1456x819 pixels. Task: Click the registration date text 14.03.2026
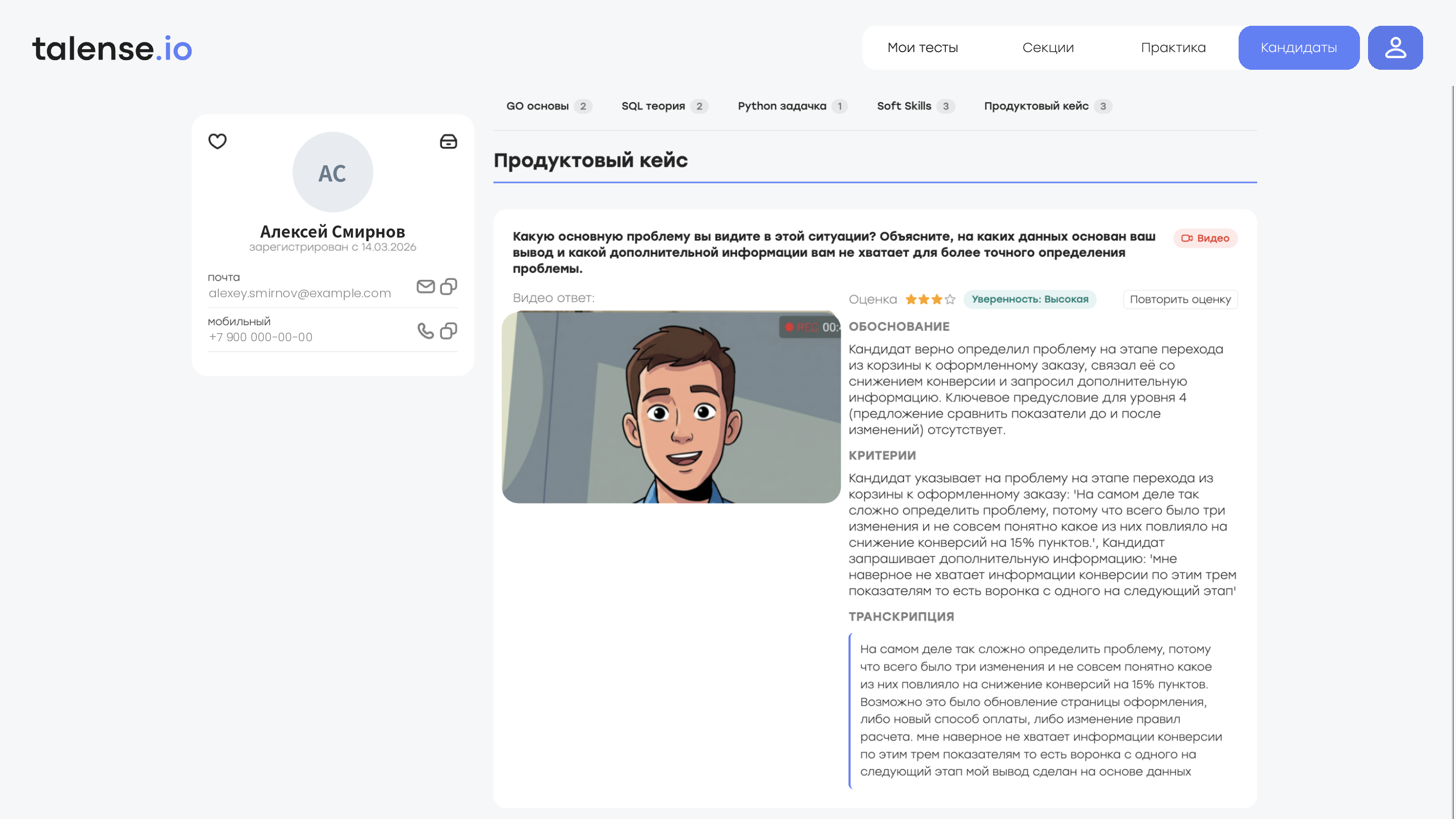click(x=388, y=248)
